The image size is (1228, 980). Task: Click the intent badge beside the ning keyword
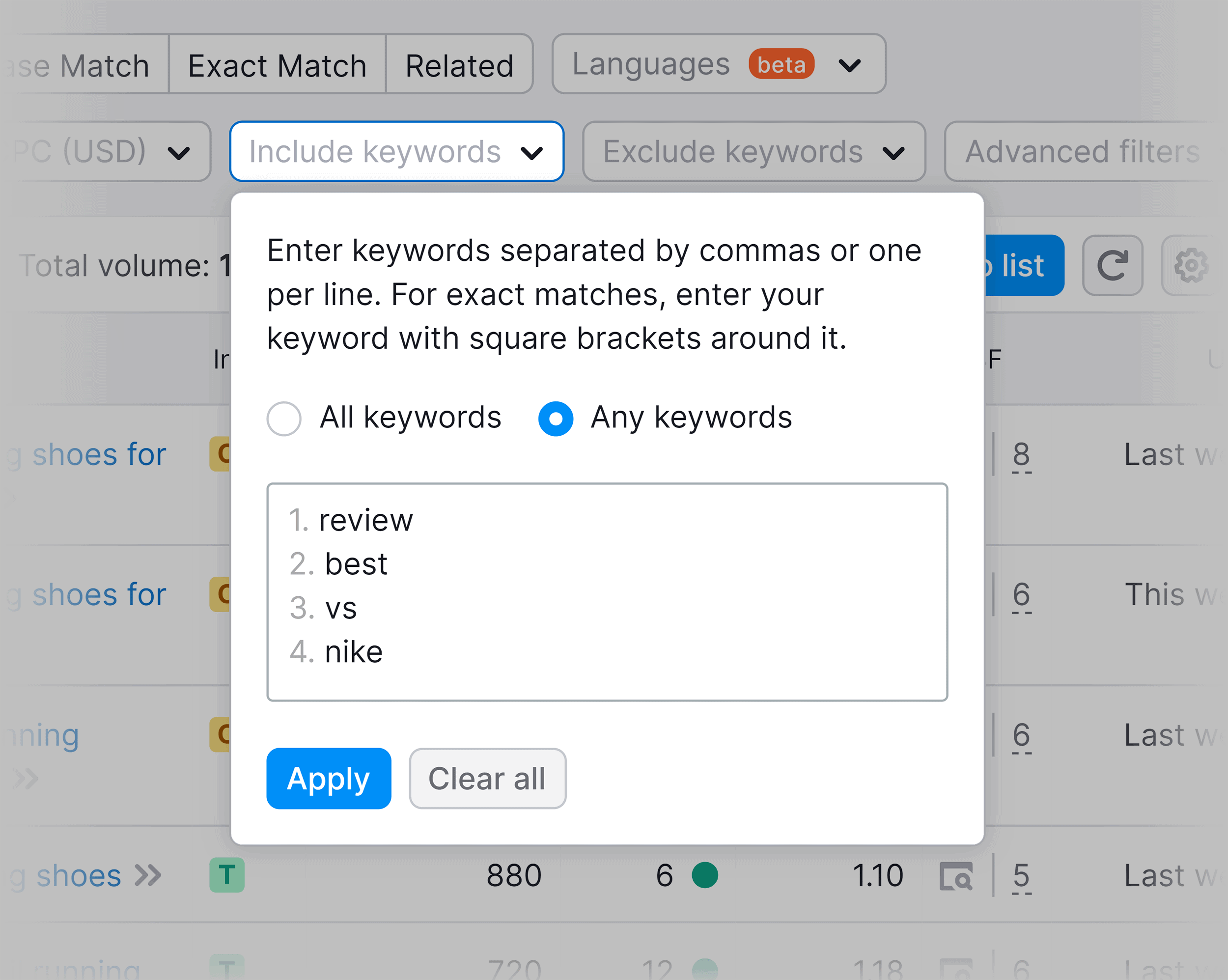(220, 735)
